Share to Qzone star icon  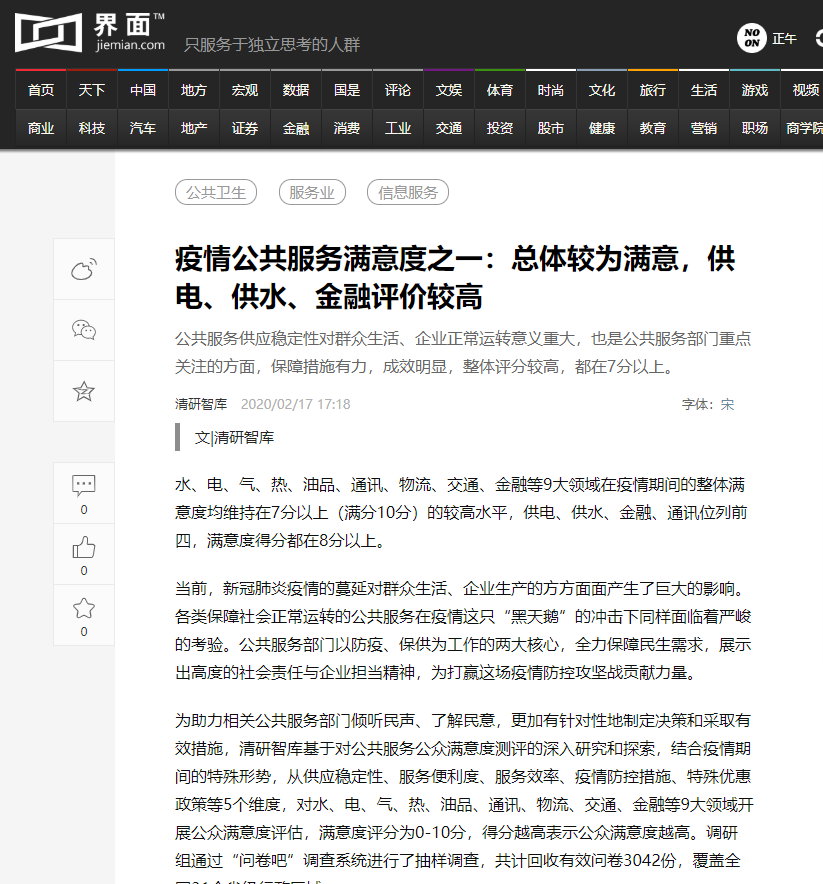click(x=84, y=391)
